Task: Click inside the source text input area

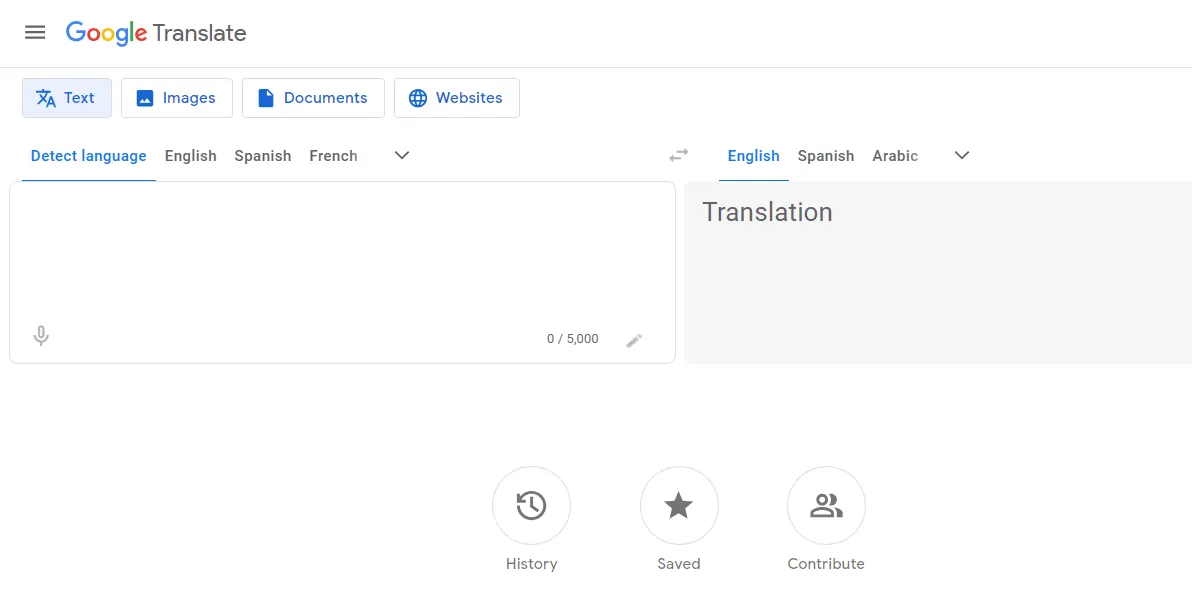Action: tap(340, 250)
